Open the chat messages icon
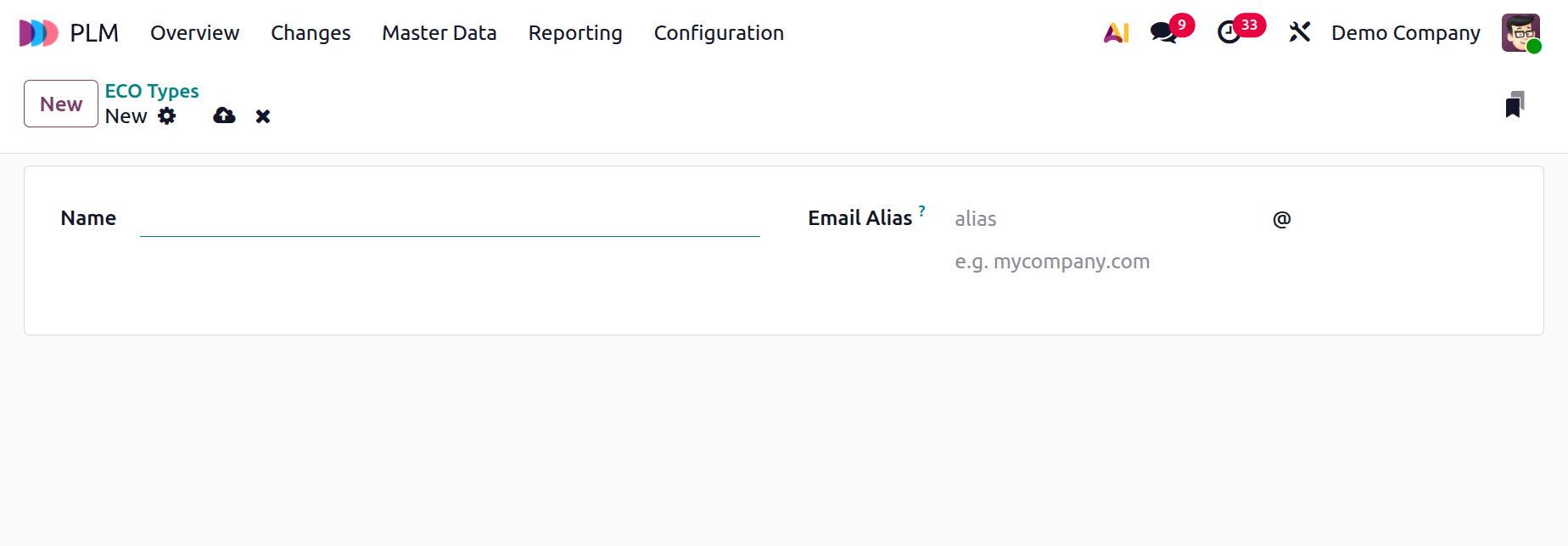The width and height of the screenshot is (1568, 546). pos(1163,33)
